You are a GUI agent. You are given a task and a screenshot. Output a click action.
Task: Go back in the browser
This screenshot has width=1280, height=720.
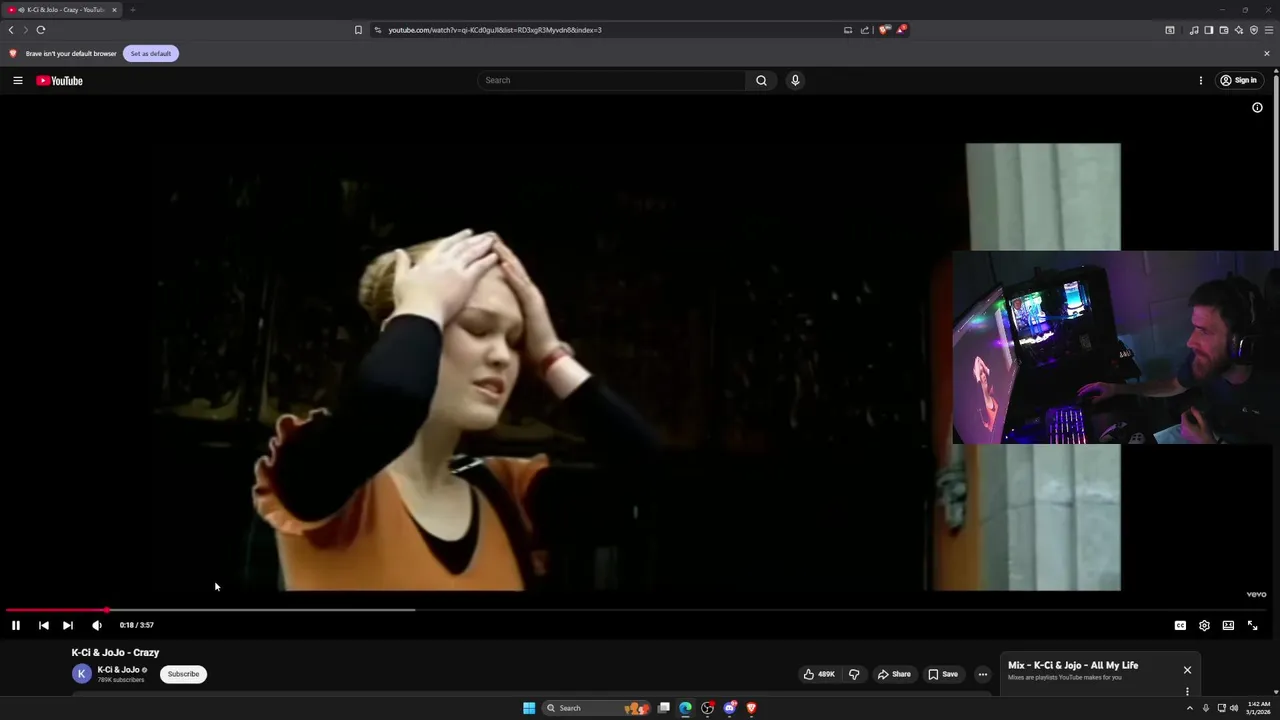click(x=11, y=30)
